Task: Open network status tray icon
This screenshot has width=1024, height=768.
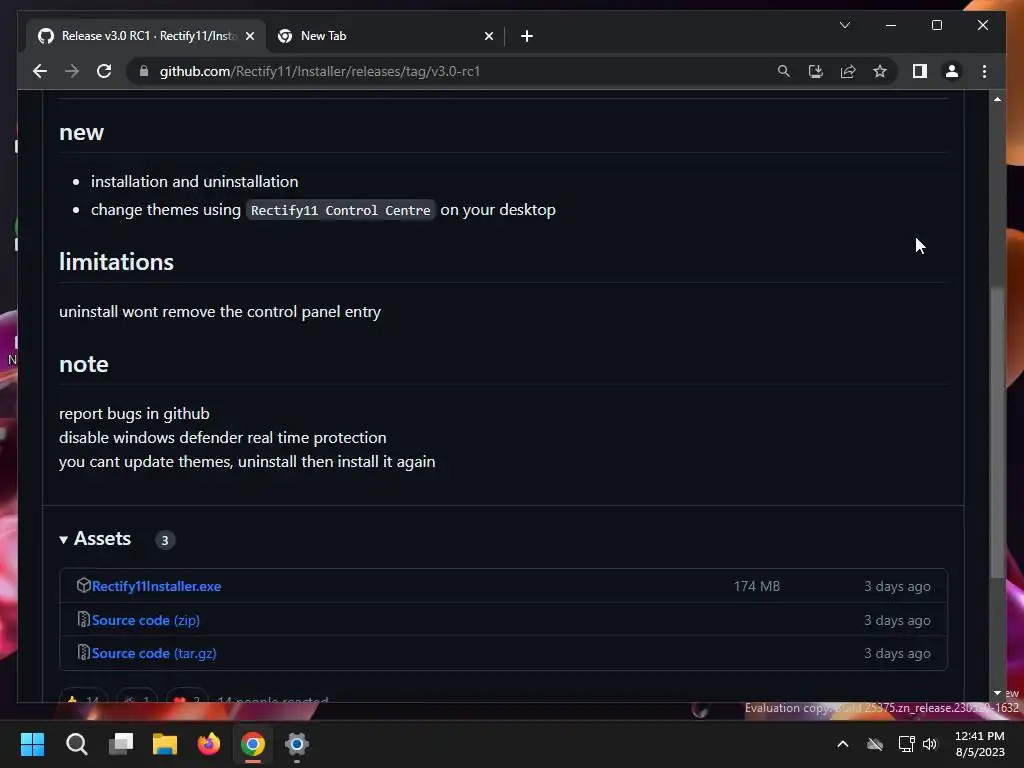Action: pos(906,744)
